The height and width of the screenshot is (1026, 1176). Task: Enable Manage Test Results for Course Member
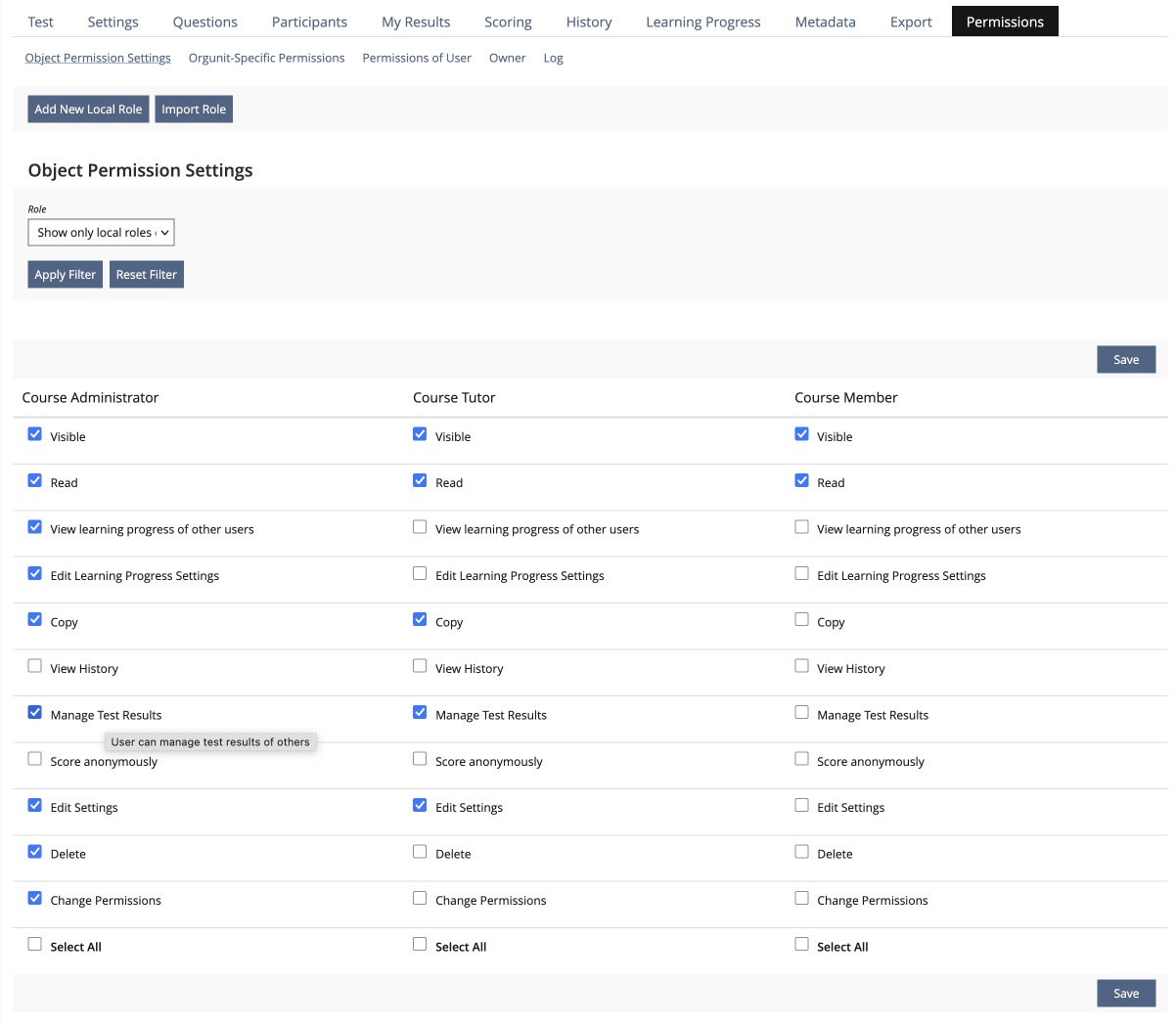[801, 713]
